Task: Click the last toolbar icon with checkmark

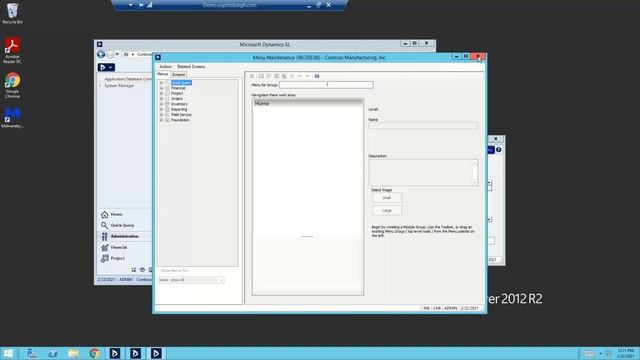Action: click(x=317, y=76)
